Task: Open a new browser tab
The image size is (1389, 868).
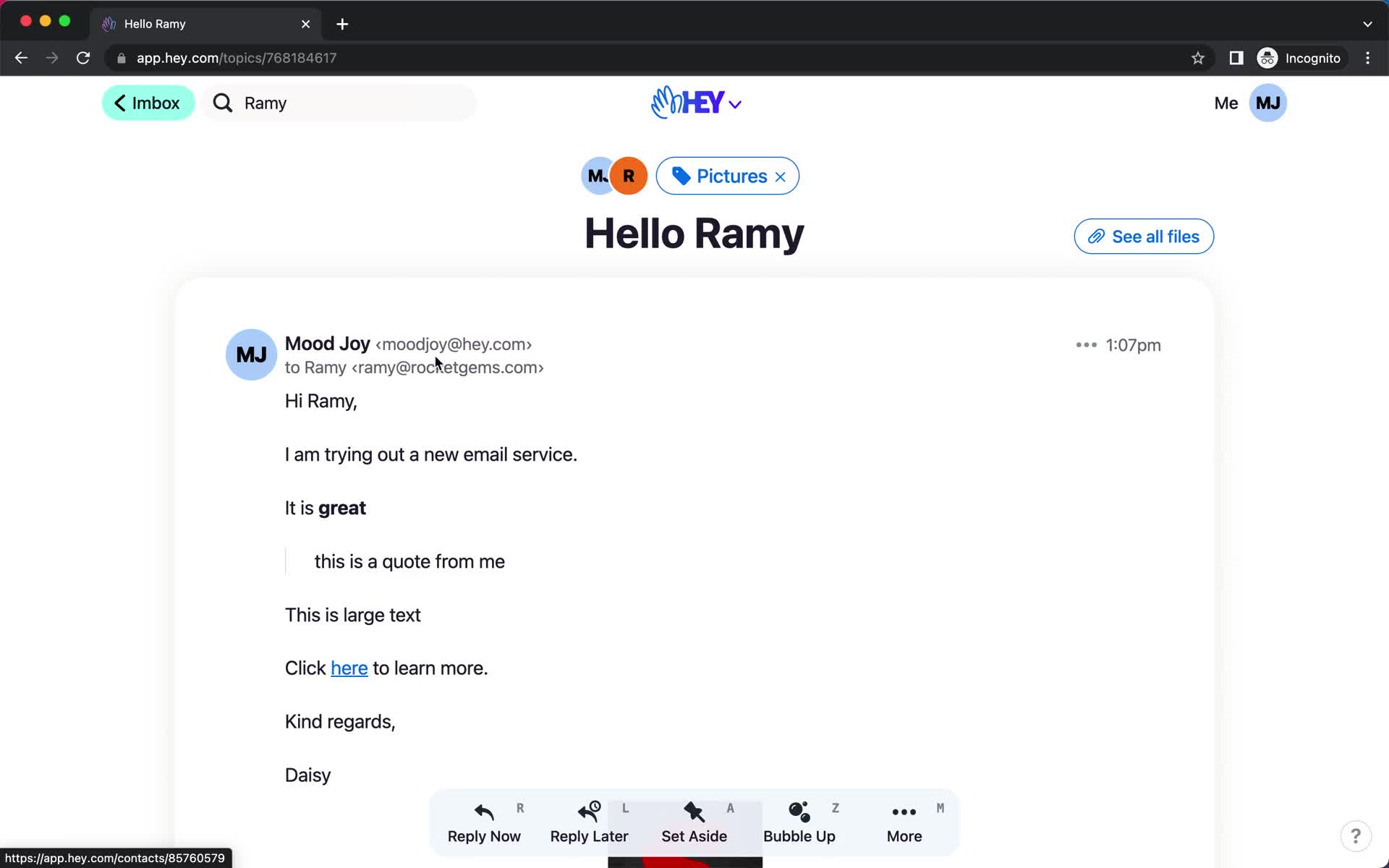Action: [x=342, y=24]
